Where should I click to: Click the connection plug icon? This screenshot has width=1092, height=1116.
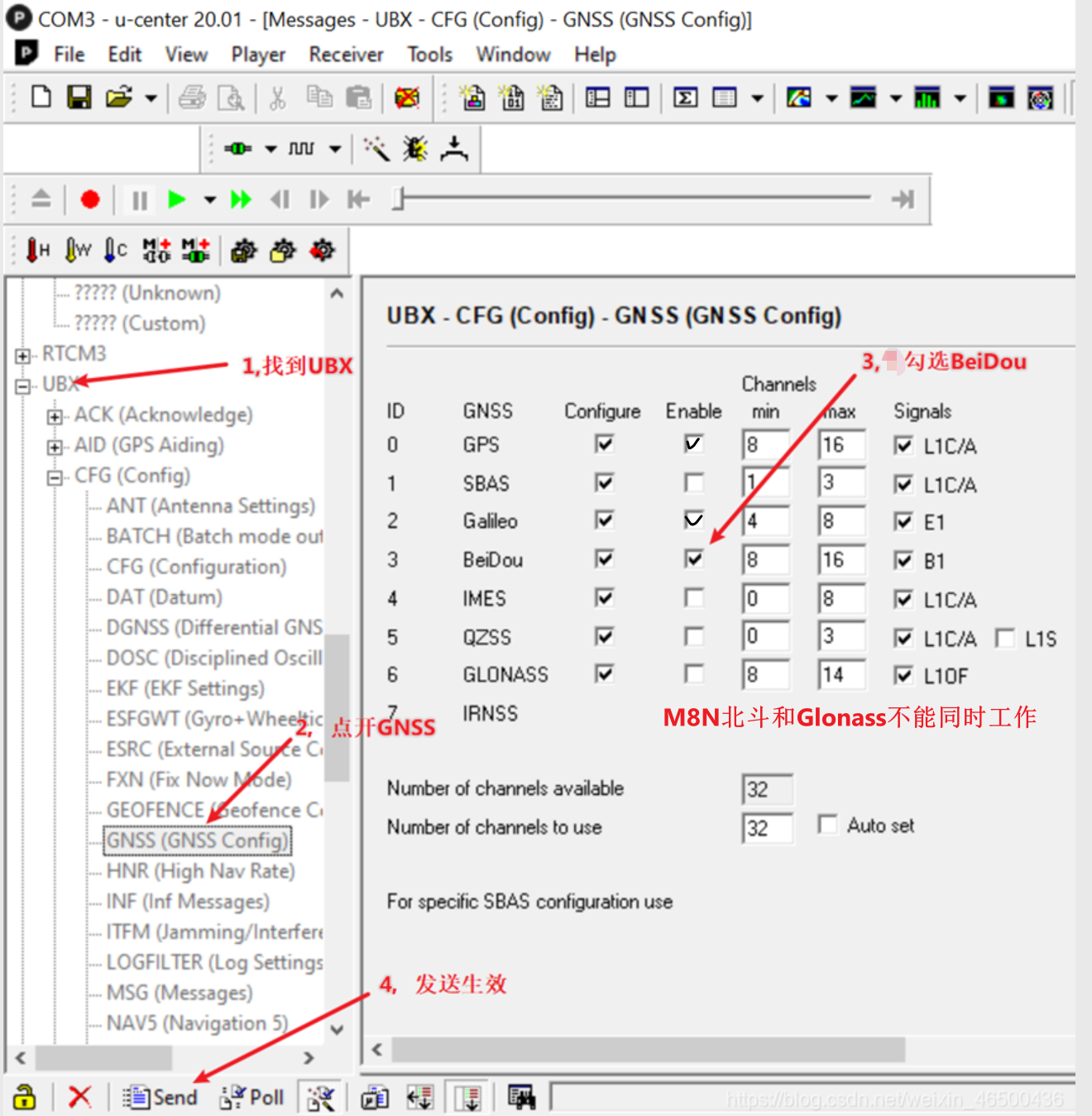tap(237, 149)
